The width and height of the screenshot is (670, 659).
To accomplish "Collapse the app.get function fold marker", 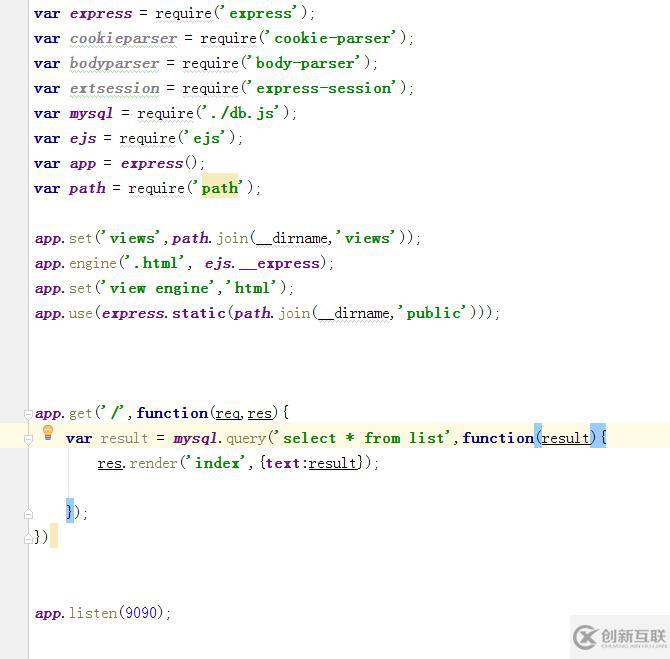I will (x=28, y=414).
